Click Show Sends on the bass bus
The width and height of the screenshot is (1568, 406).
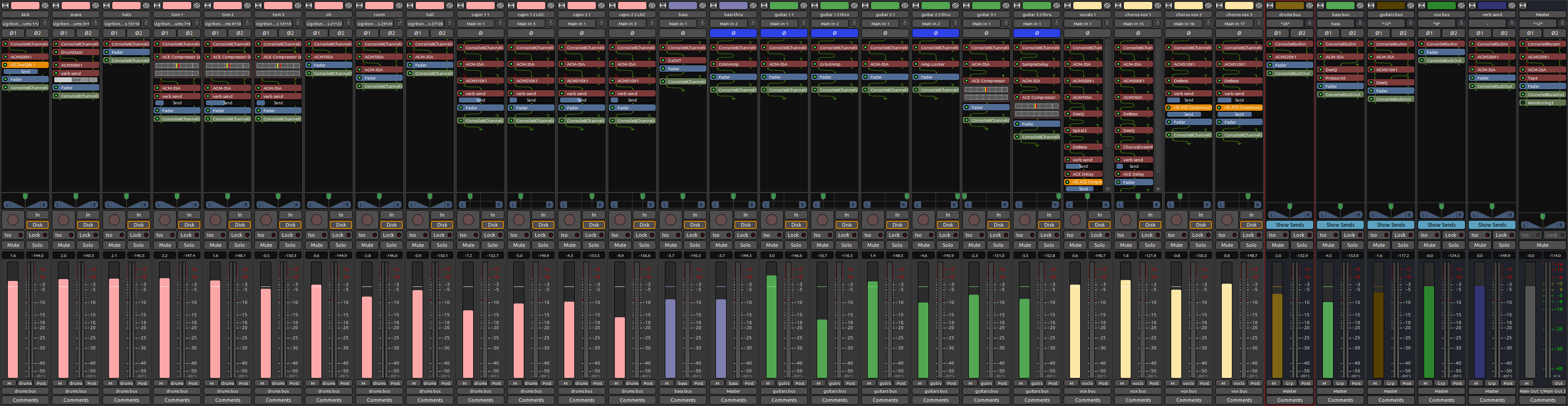click(1340, 224)
